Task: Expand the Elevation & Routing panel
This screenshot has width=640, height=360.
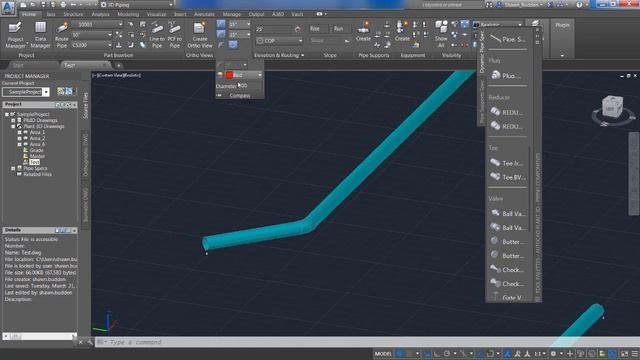Action: (279, 55)
